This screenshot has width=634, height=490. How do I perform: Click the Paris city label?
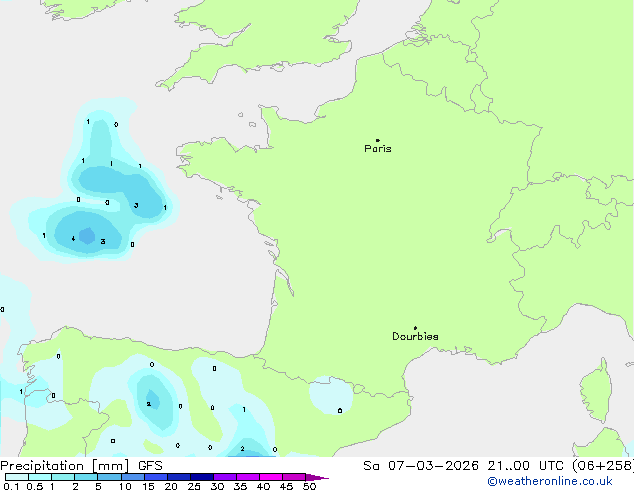(378, 149)
